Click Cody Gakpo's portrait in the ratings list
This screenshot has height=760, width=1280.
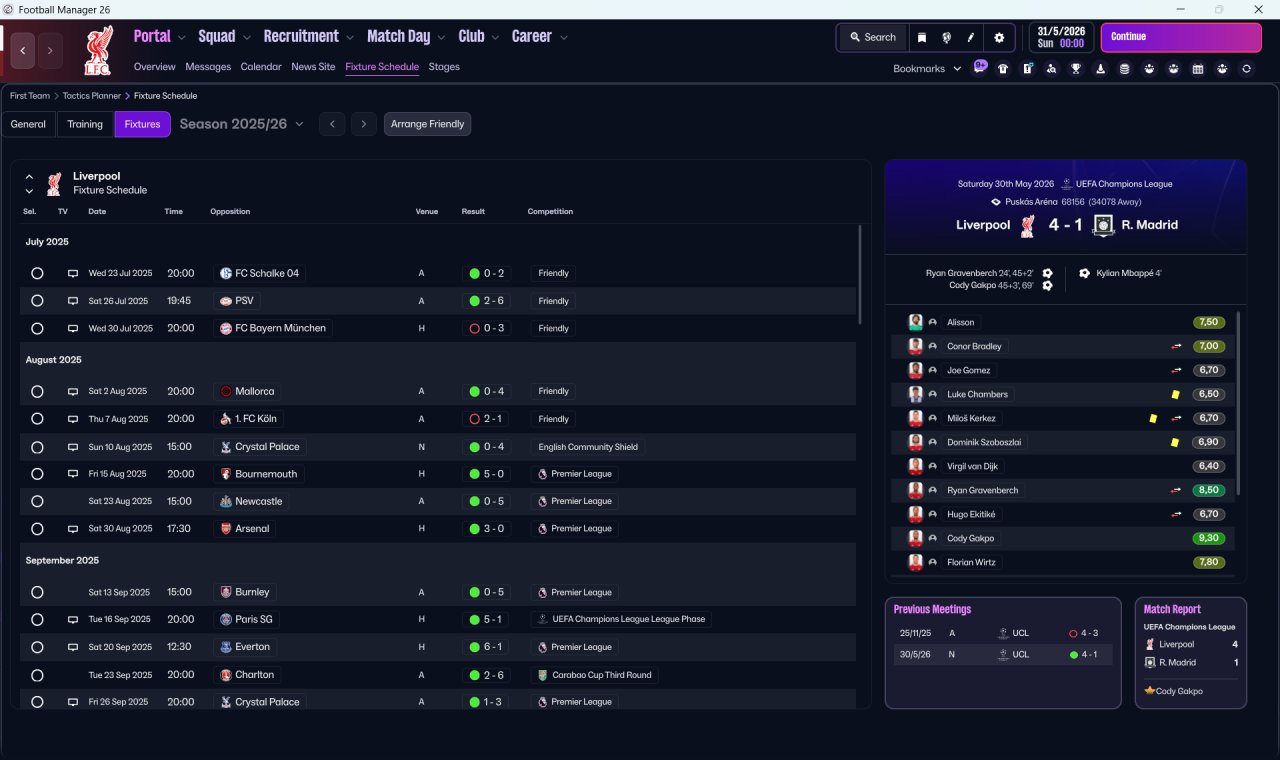(x=915, y=538)
